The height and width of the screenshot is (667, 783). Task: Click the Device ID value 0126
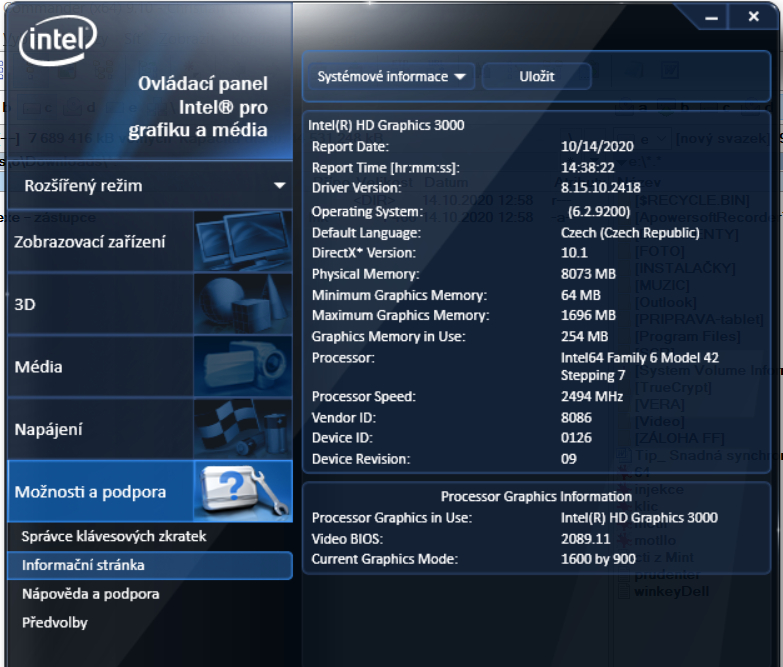pyautogui.click(x=576, y=438)
